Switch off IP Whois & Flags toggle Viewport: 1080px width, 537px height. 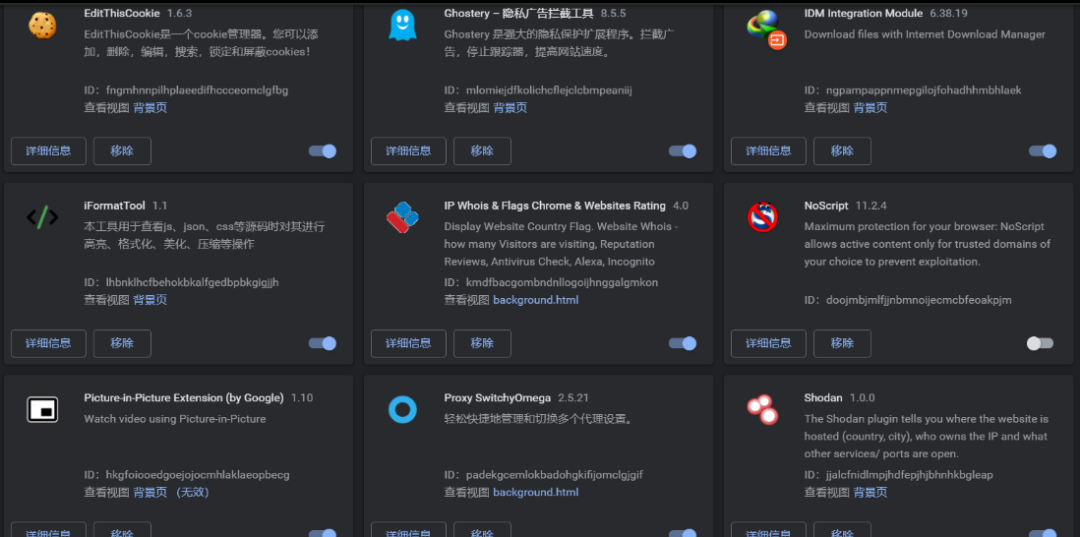[x=683, y=343]
